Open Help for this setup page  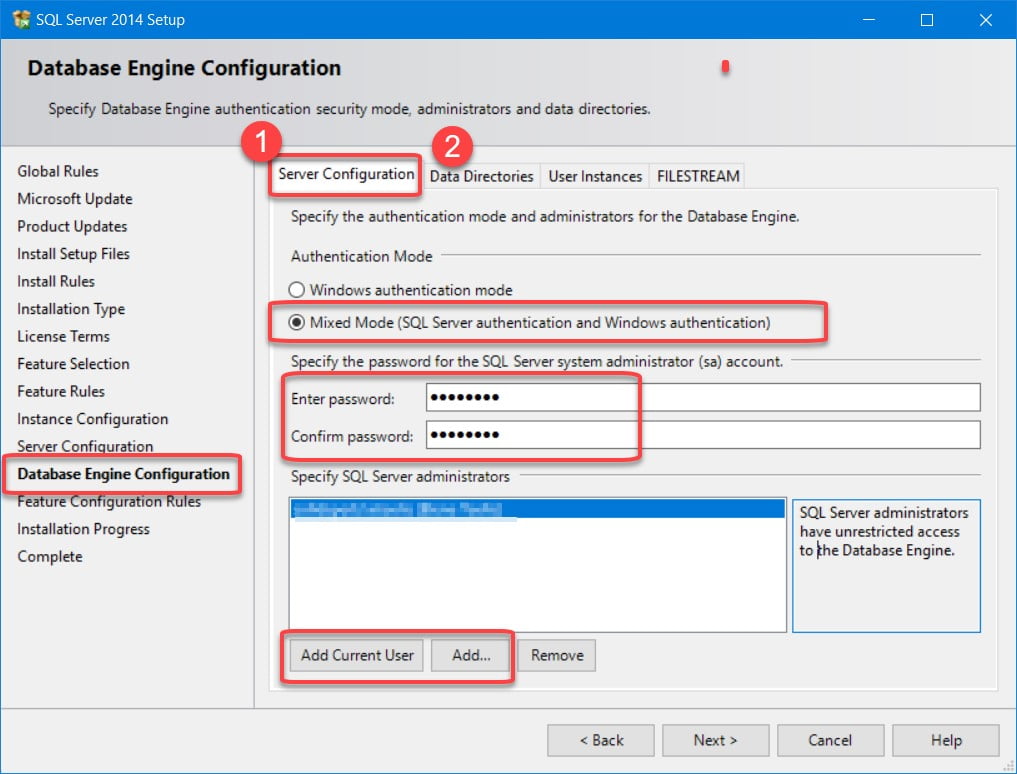pyautogui.click(x=946, y=740)
